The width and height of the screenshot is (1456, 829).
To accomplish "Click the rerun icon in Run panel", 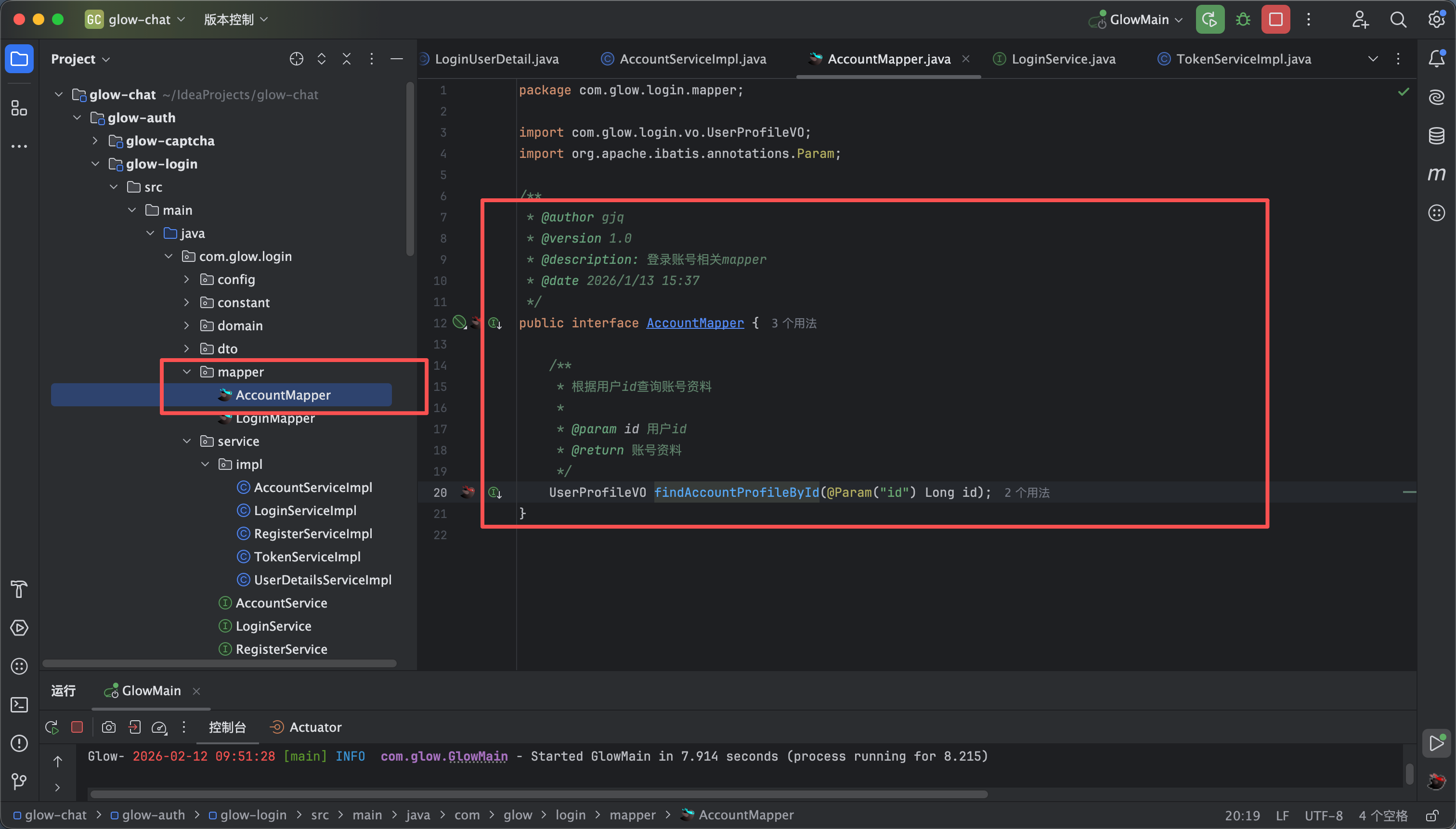I will (x=52, y=727).
